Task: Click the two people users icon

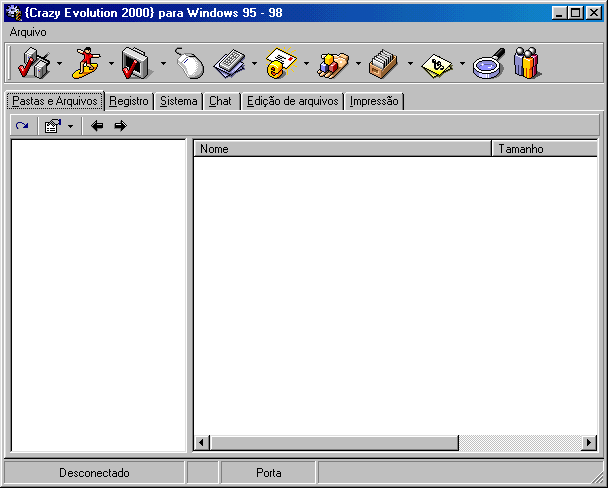Action: click(x=527, y=63)
